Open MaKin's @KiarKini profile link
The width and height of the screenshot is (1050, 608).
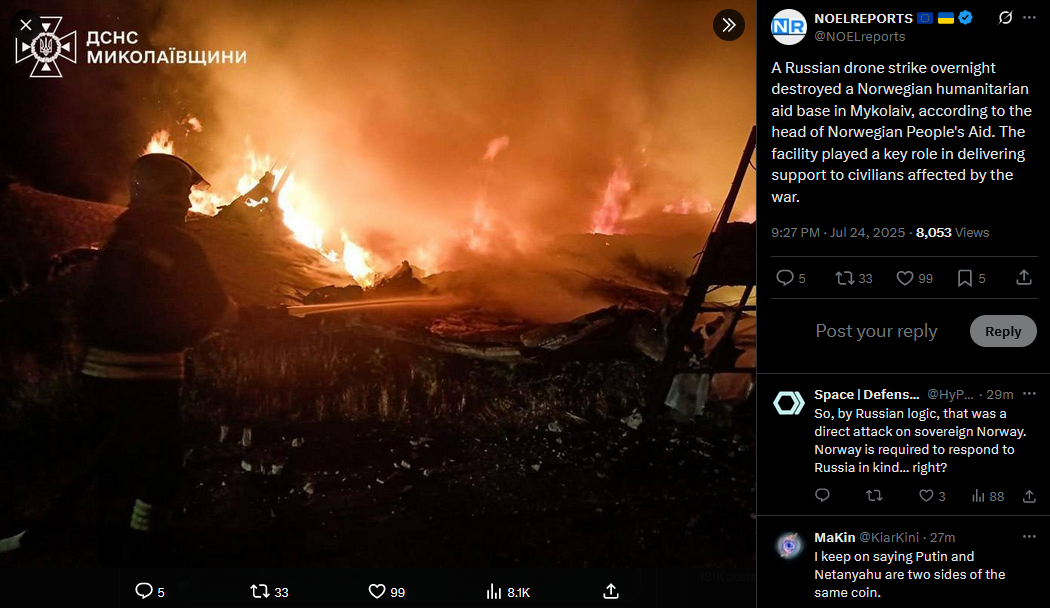(889, 537)
